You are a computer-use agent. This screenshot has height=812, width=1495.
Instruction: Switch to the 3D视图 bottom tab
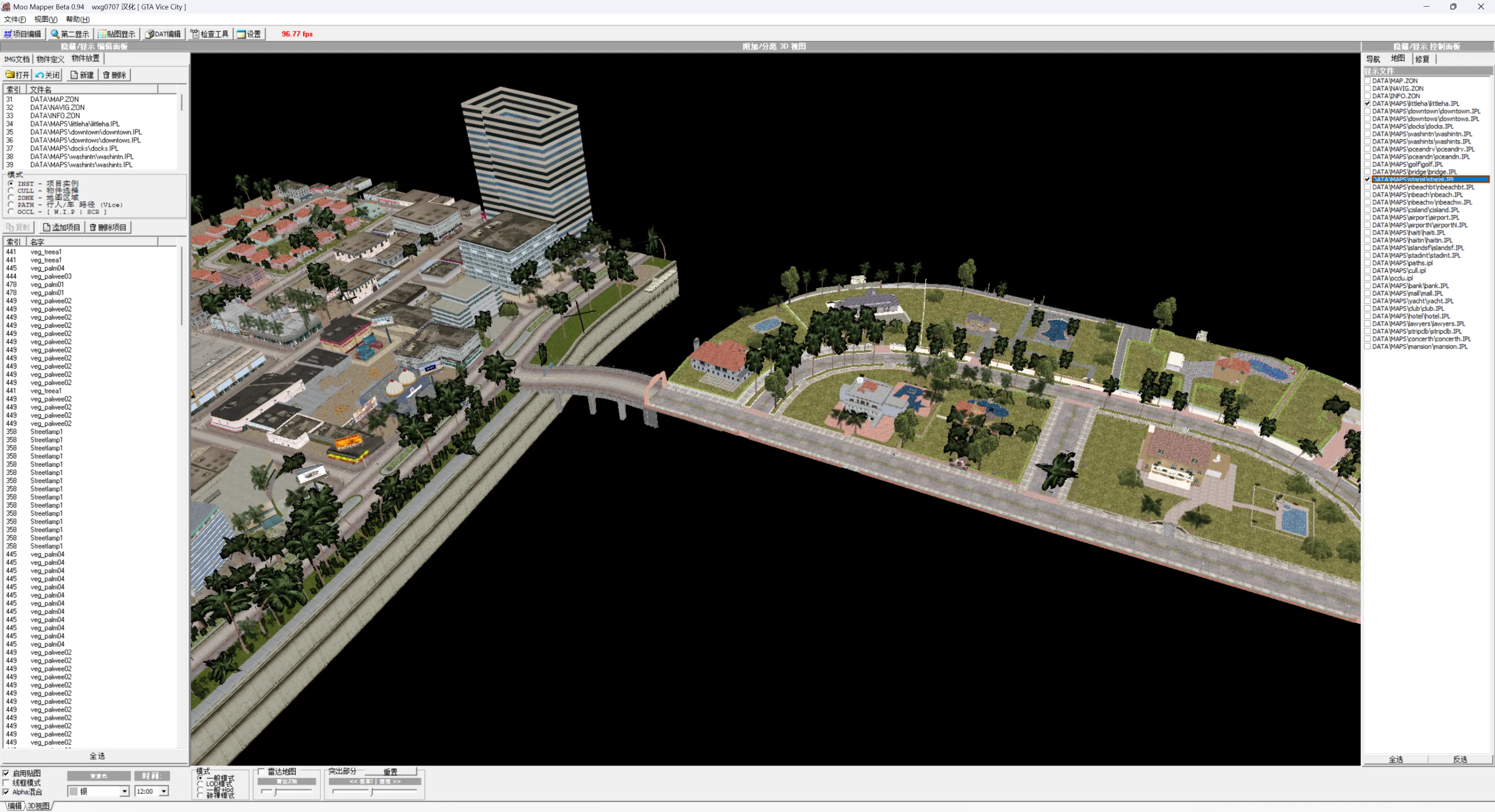[38, 806]
